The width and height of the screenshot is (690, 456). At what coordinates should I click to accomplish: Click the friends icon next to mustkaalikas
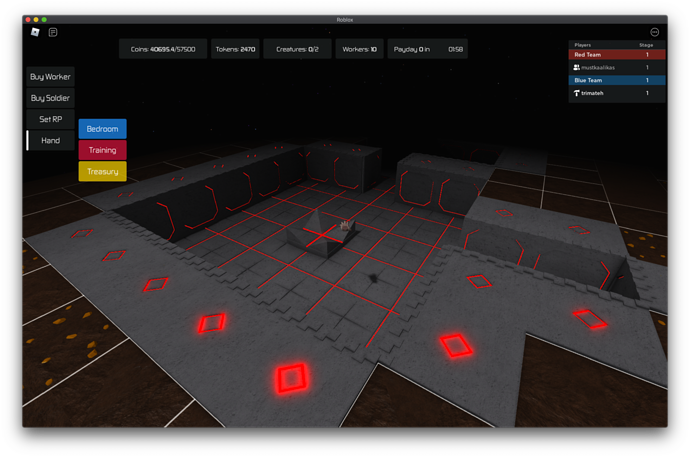click(x=576, y=67)
